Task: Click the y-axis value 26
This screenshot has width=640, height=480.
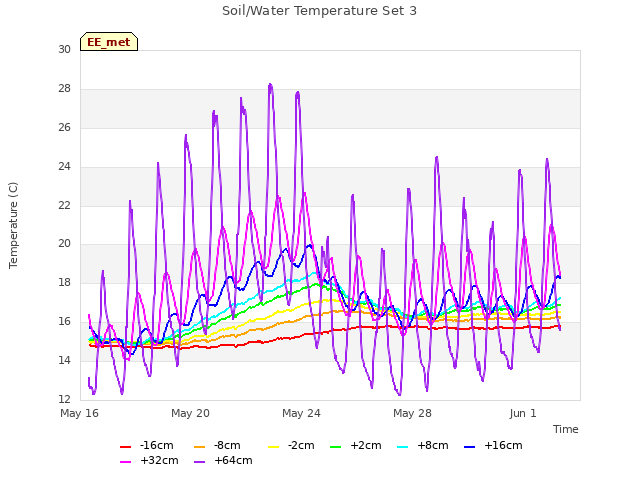Action: [64, 127]
